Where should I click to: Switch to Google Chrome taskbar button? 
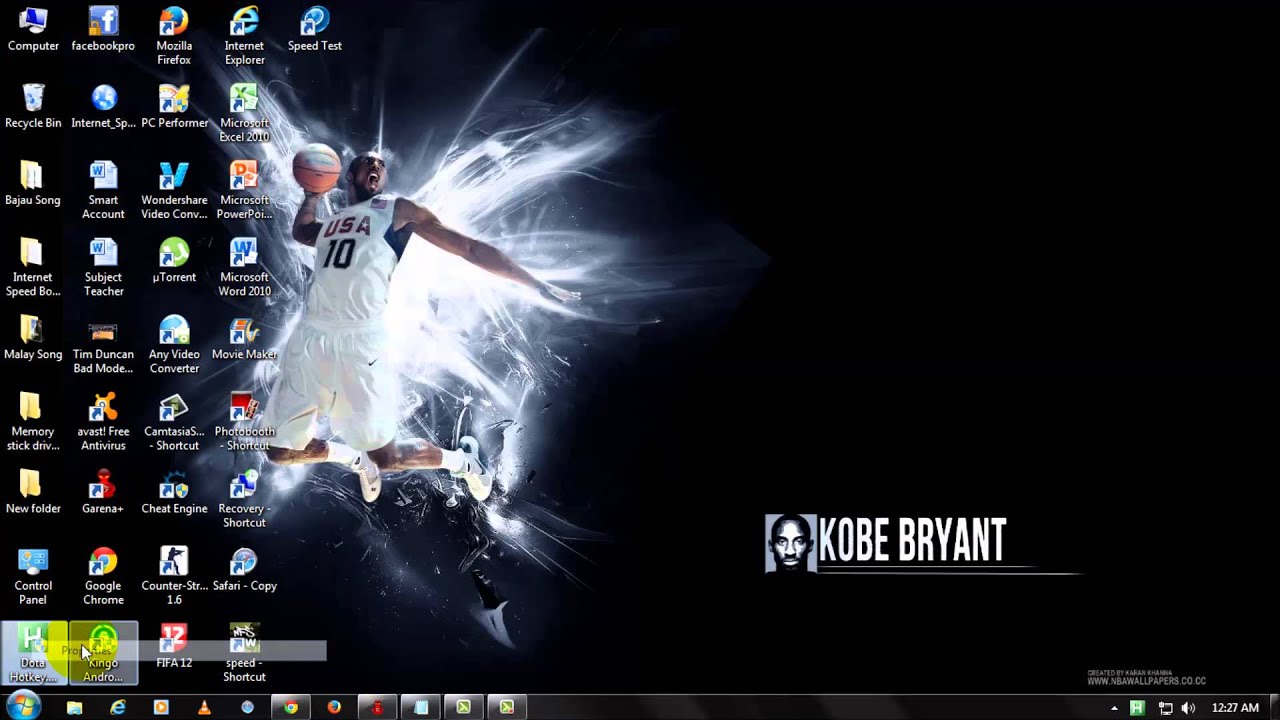click(x=291, y=707)
